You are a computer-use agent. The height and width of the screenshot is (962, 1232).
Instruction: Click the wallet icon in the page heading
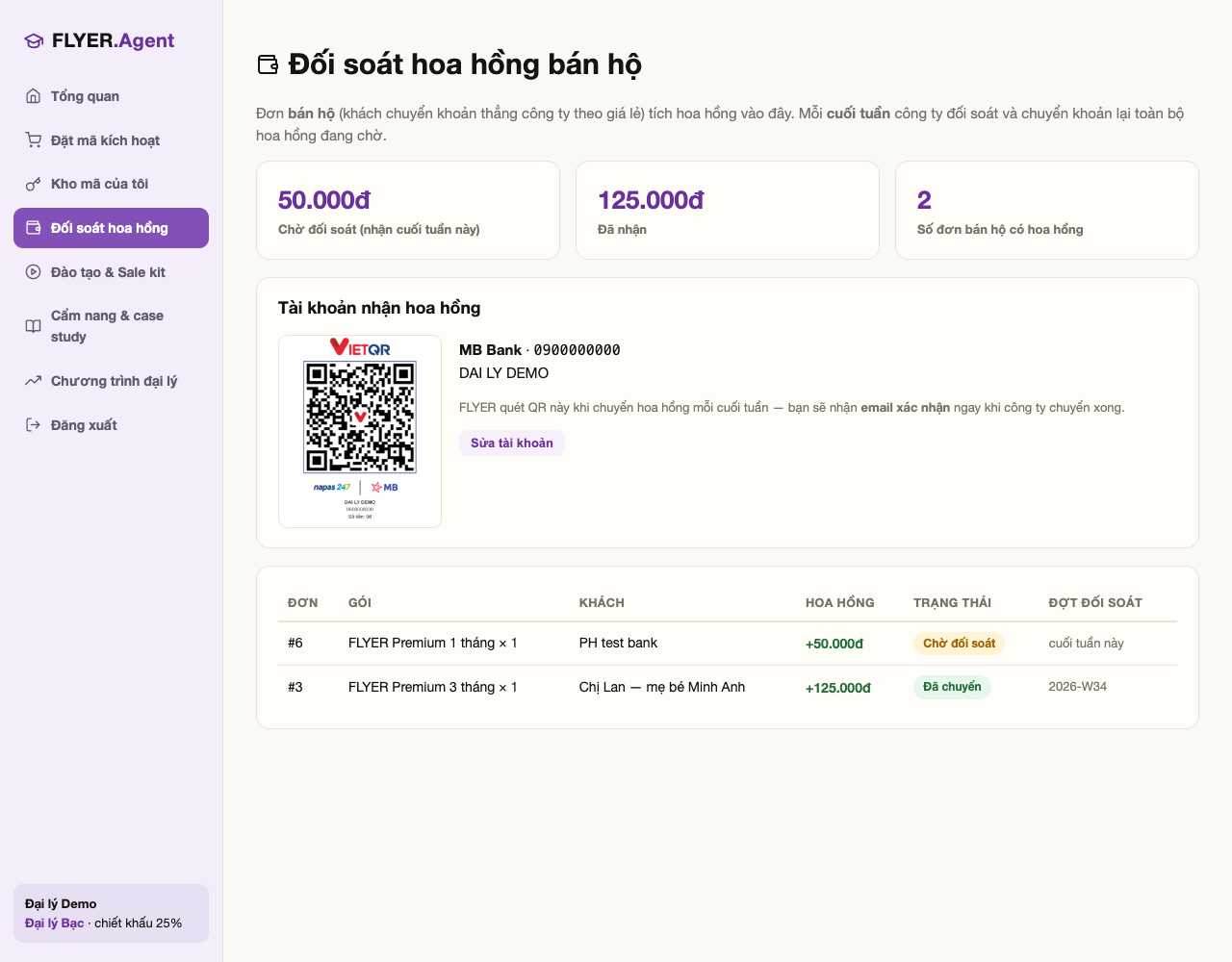[268, 64]
